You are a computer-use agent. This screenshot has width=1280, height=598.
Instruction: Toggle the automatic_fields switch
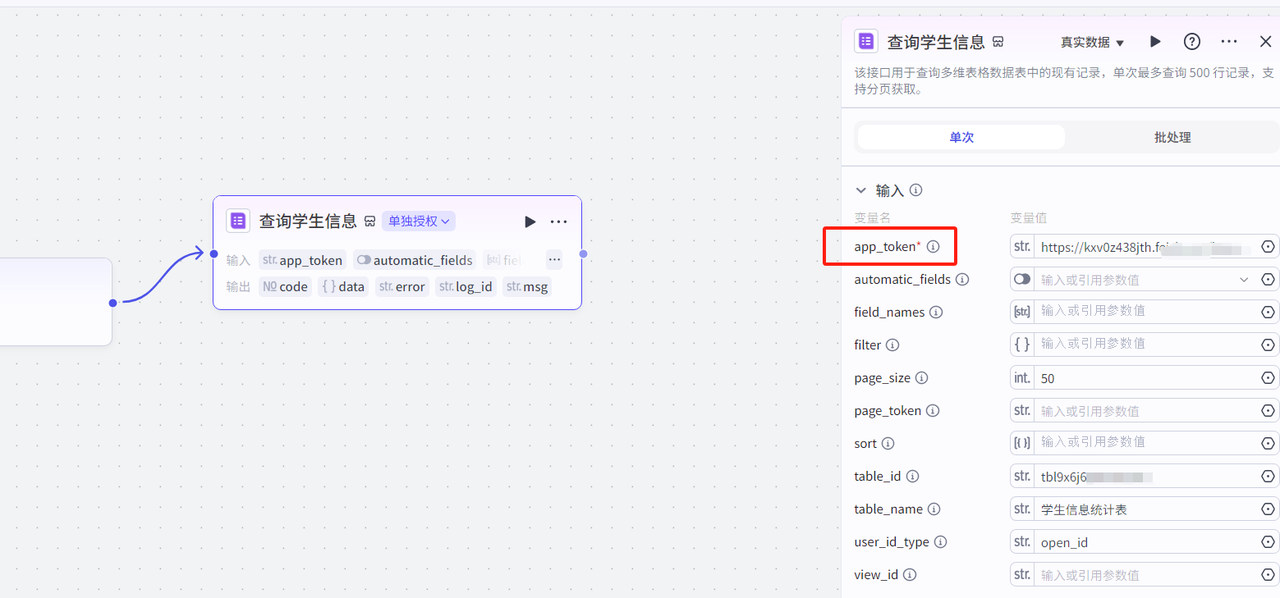[1022, 280]
